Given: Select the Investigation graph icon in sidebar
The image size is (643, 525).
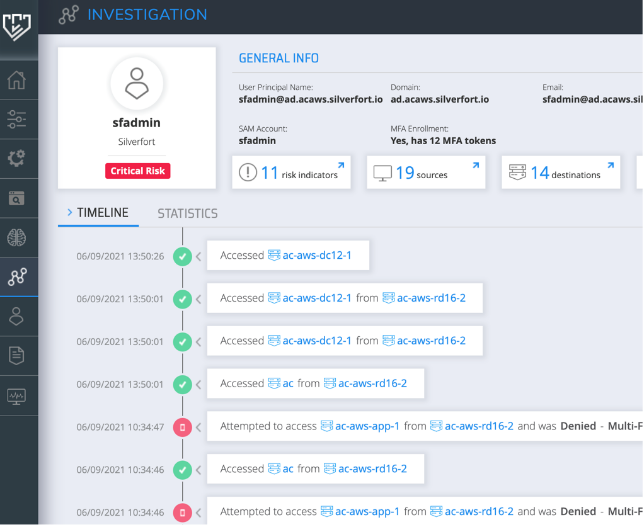Looking at the screenshot, I should 17,277.
